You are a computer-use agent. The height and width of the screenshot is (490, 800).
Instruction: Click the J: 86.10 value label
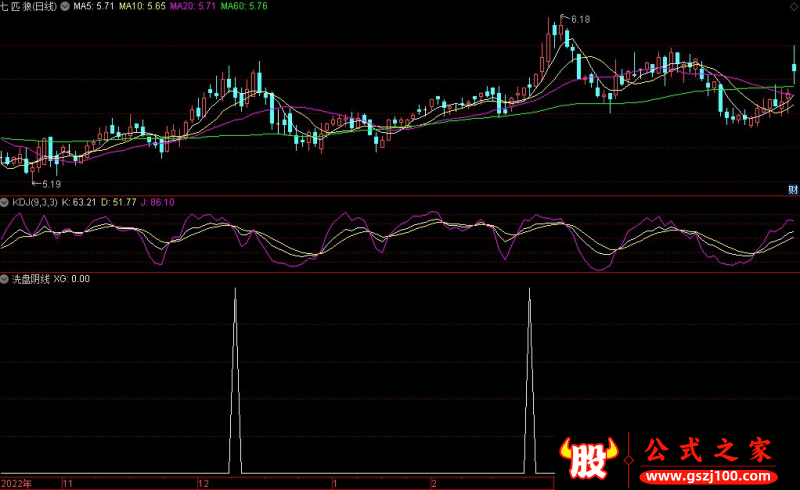(x=156, y=202)
